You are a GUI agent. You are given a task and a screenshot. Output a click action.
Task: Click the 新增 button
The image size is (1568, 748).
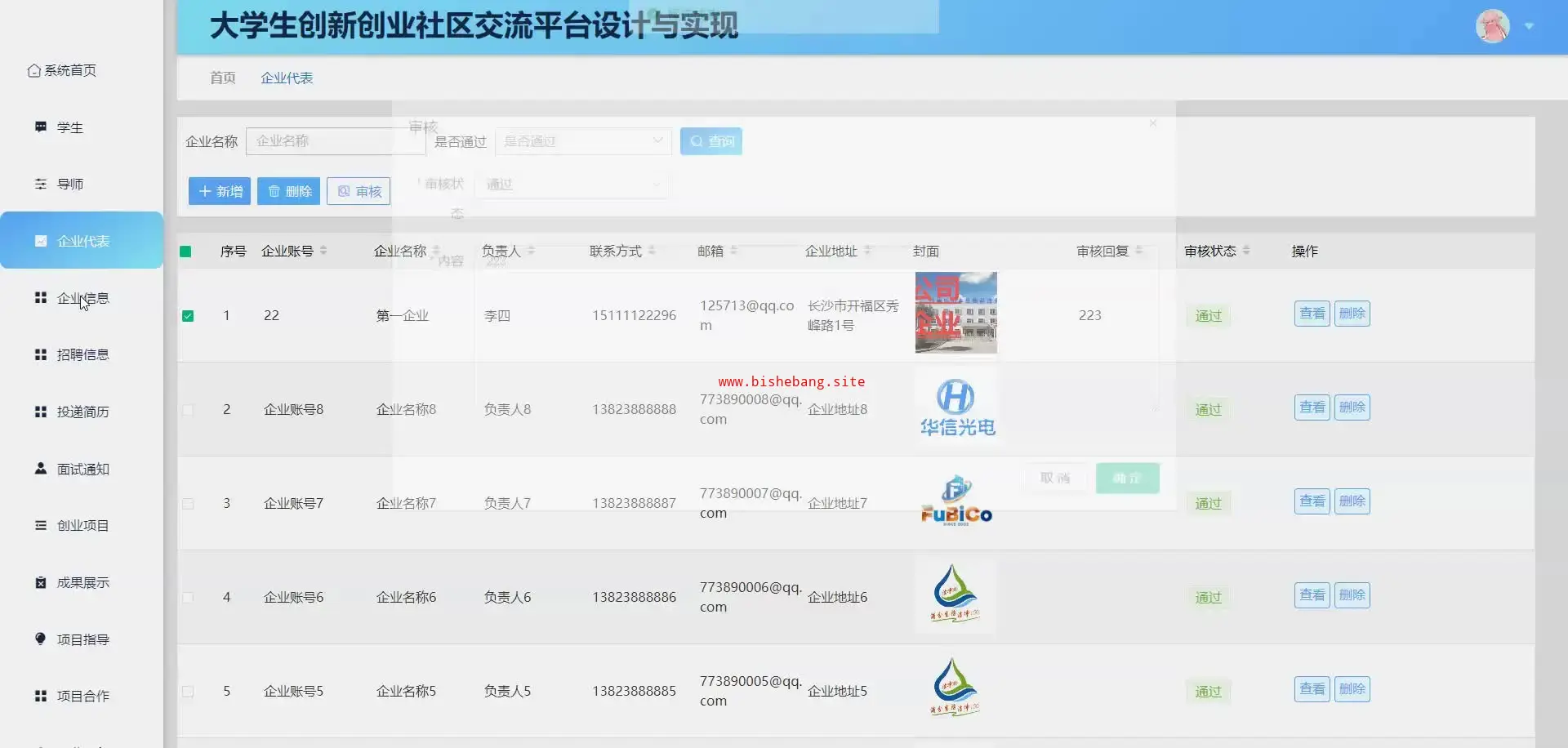coord(220,191)
